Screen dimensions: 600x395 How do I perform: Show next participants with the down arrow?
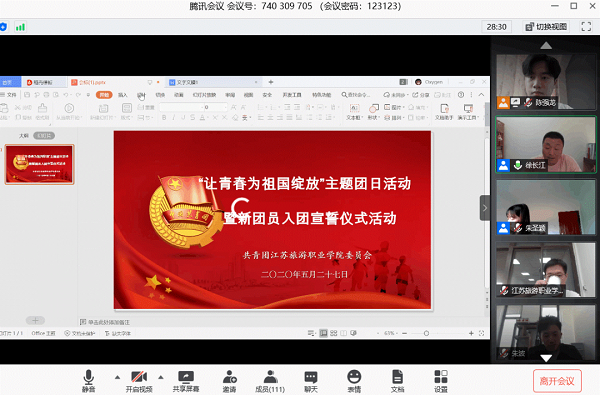click(x=546, y=358)
